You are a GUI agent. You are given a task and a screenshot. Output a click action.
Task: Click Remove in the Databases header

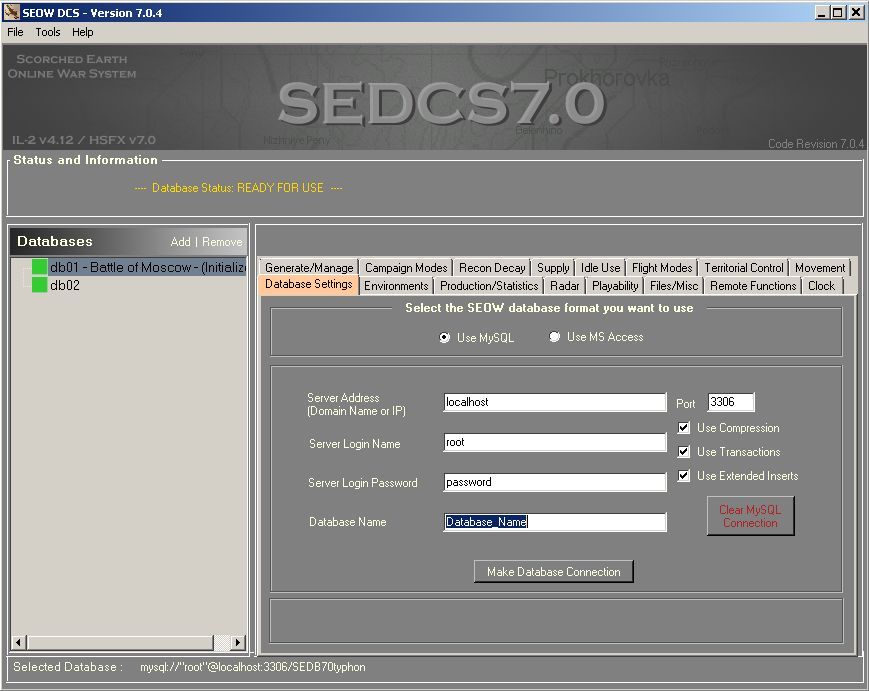coord(222,242)
